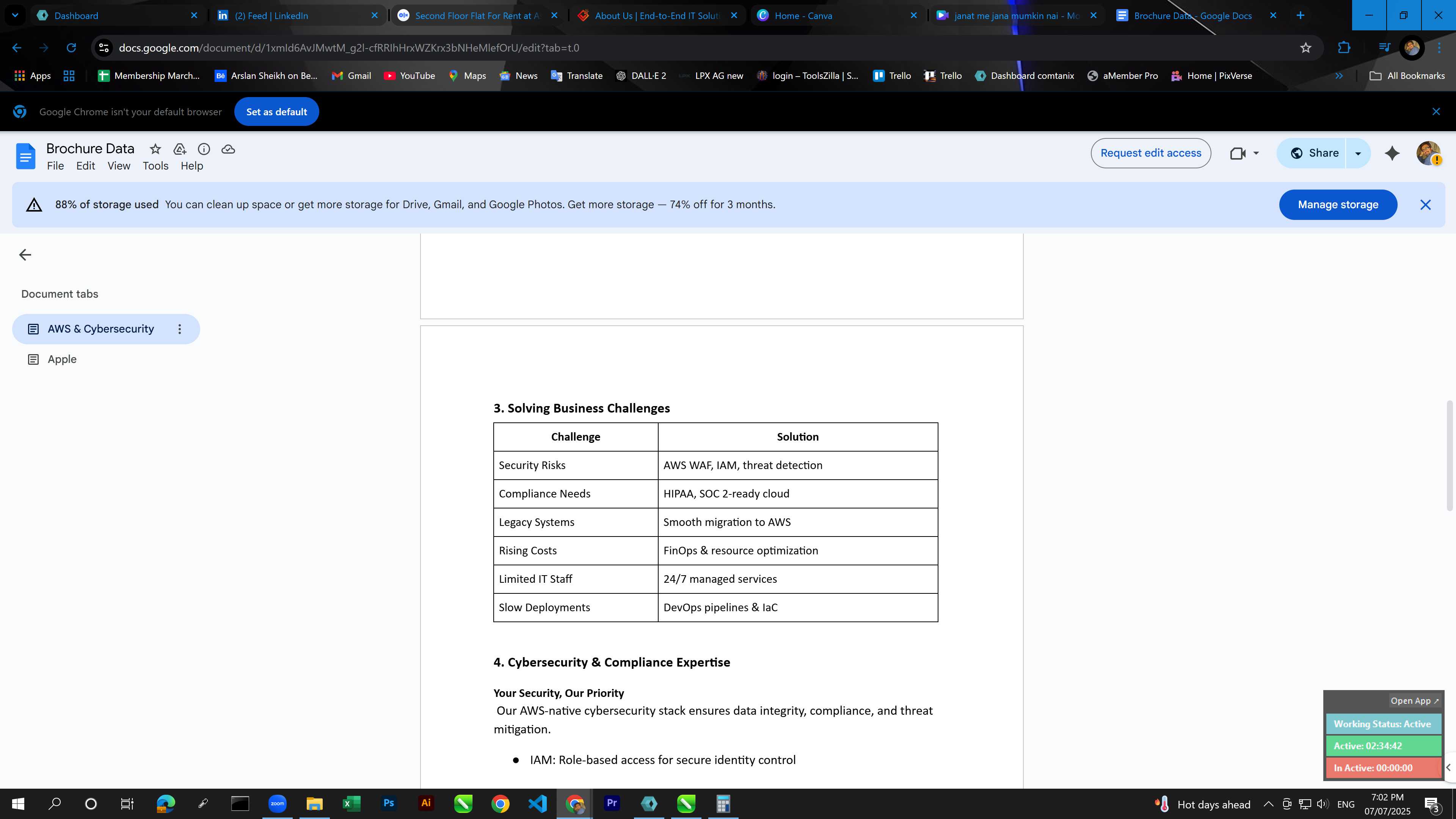This screenshot has height=819, width=1456.
Task: Expand the Share options dropdown arrow
Action: 1358,153
